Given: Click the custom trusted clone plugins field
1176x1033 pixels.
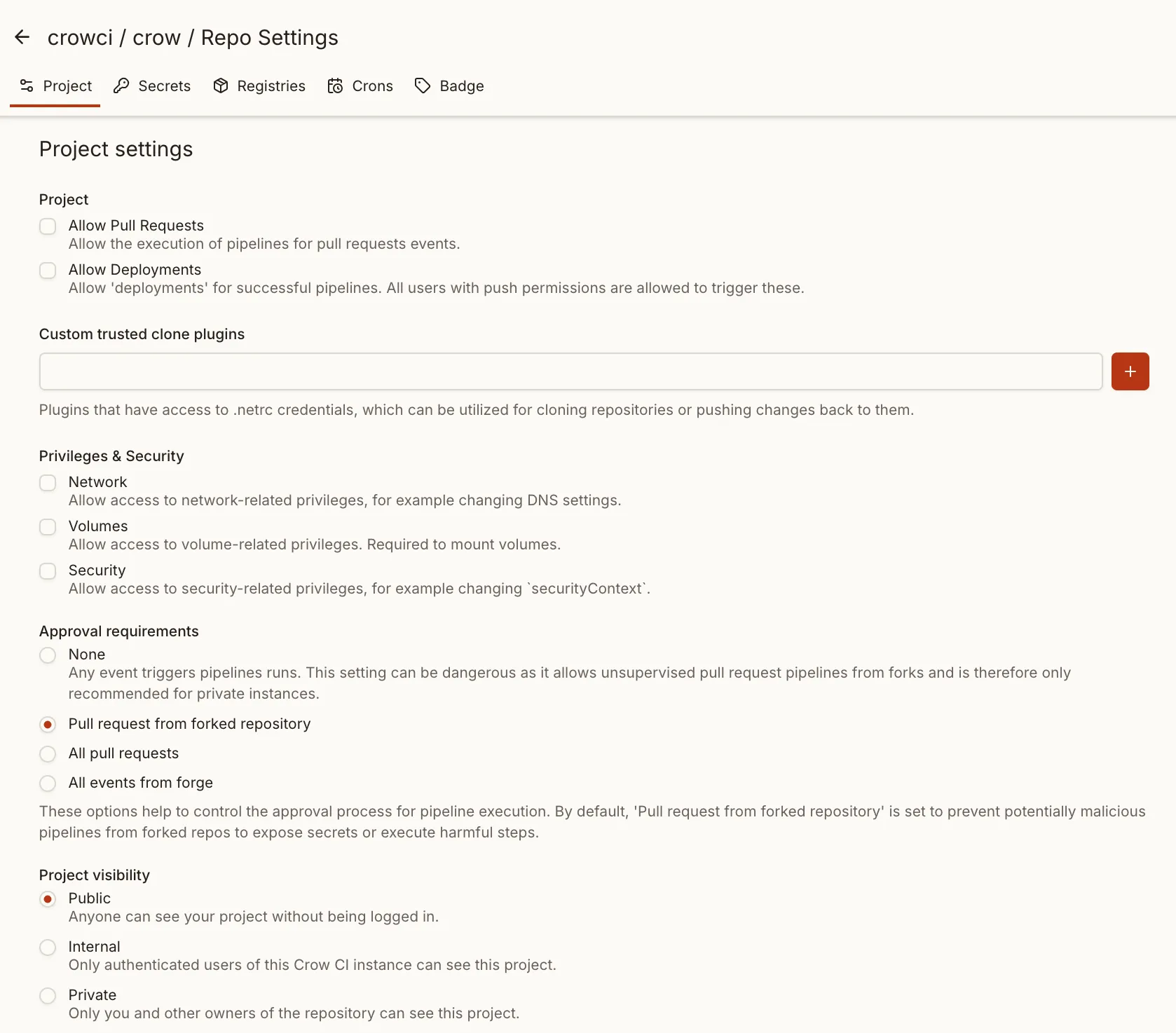Looking at the screenshot, I should click(568, 371).
